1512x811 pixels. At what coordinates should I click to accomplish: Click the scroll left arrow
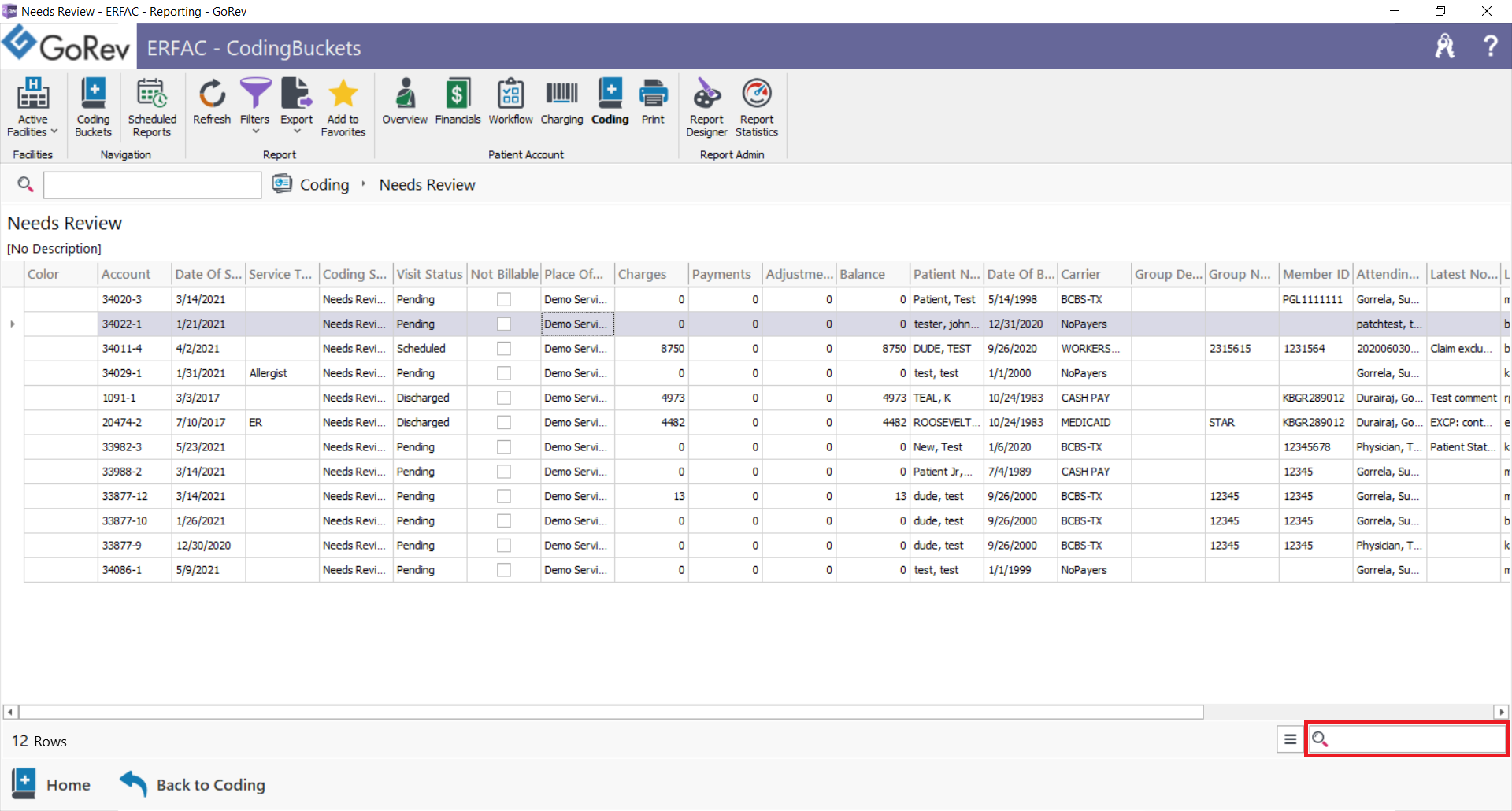(10, 712)
